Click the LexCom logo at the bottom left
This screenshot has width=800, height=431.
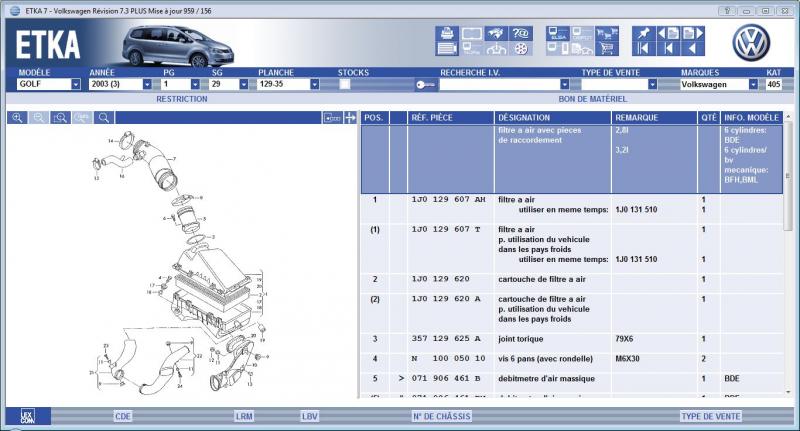(x=28, y=416)
